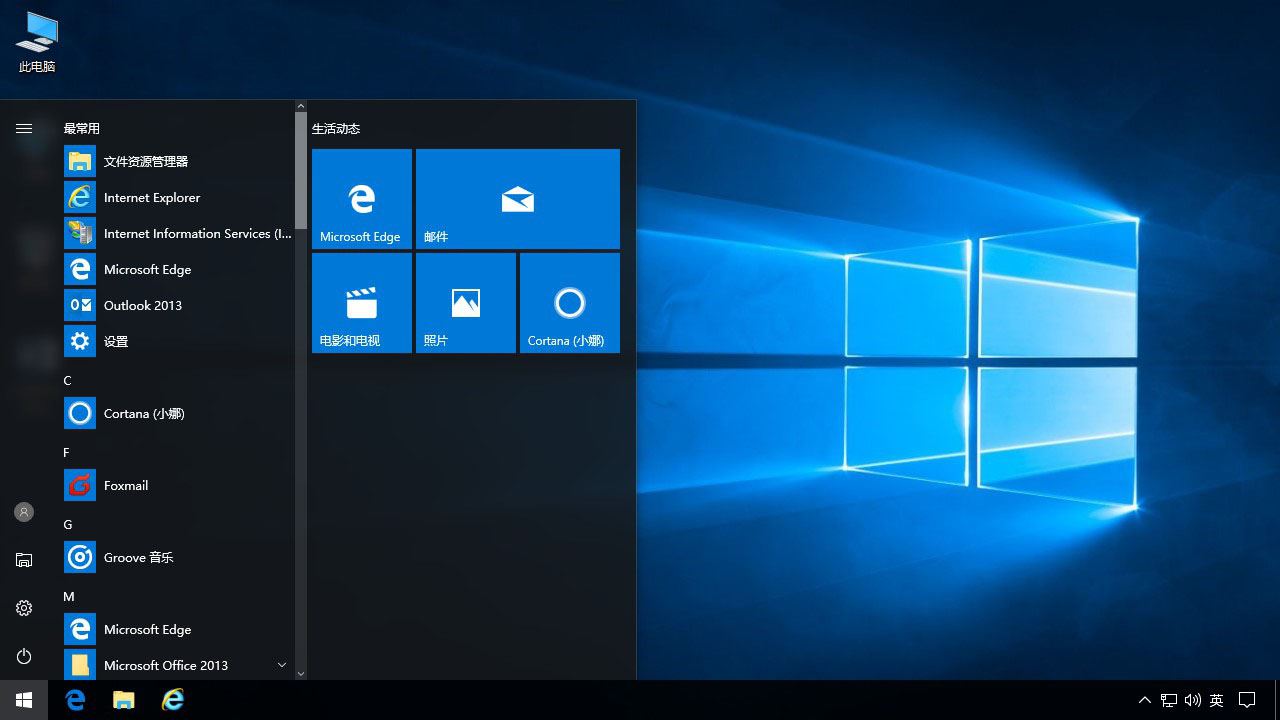Open Settings gear in Start sidebar
Viewport: 1280px width, 720px height.
pos(24,608)
